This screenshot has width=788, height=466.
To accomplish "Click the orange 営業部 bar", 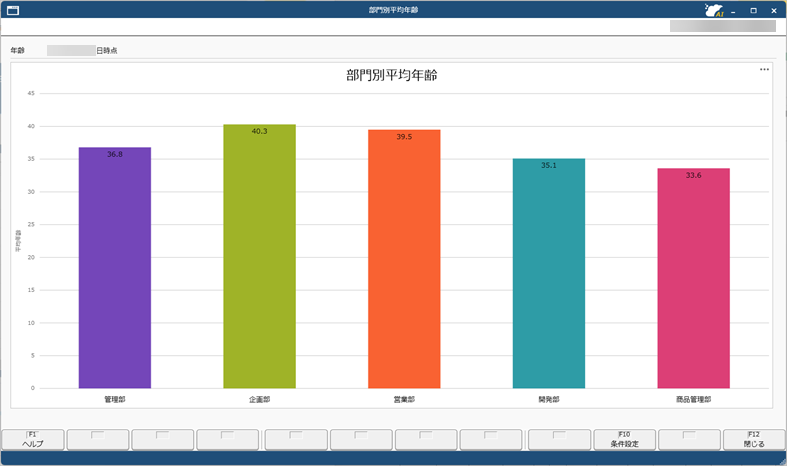I will pyautogui.click(x=404, y=259).
